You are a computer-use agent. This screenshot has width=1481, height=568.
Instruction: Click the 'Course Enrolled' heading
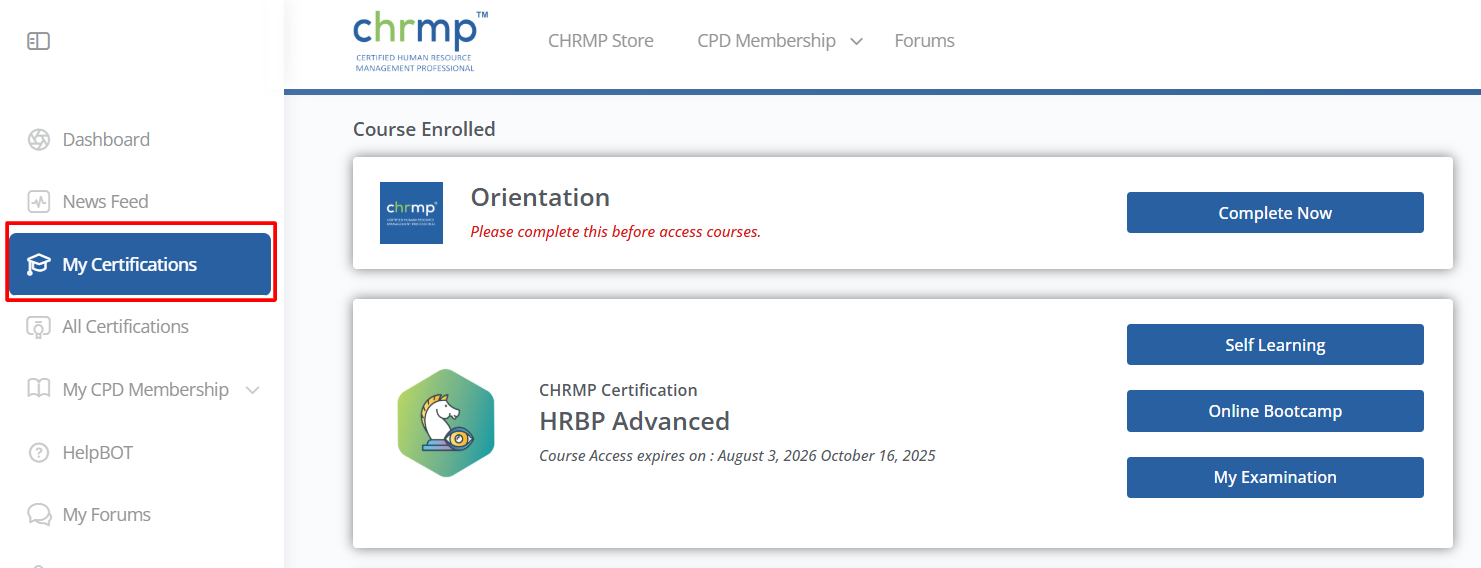pos(424,129)
